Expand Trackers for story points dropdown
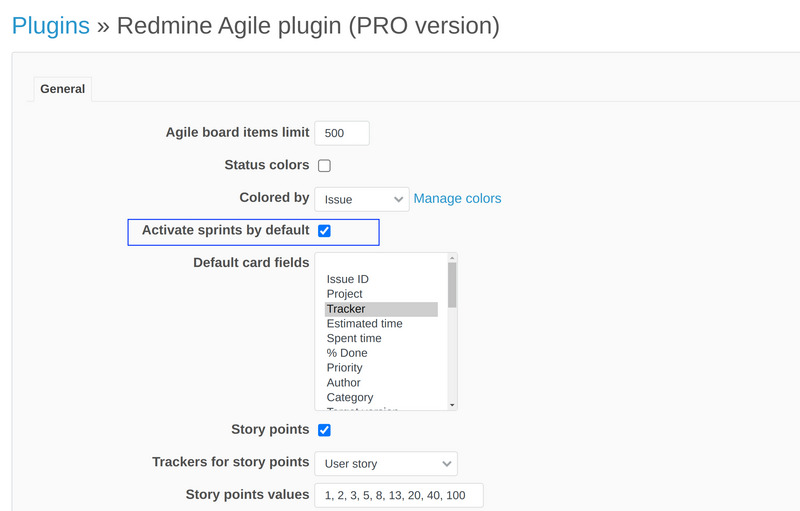The width and height of the screenshot is (800, 511). click(x=386, y=464)
